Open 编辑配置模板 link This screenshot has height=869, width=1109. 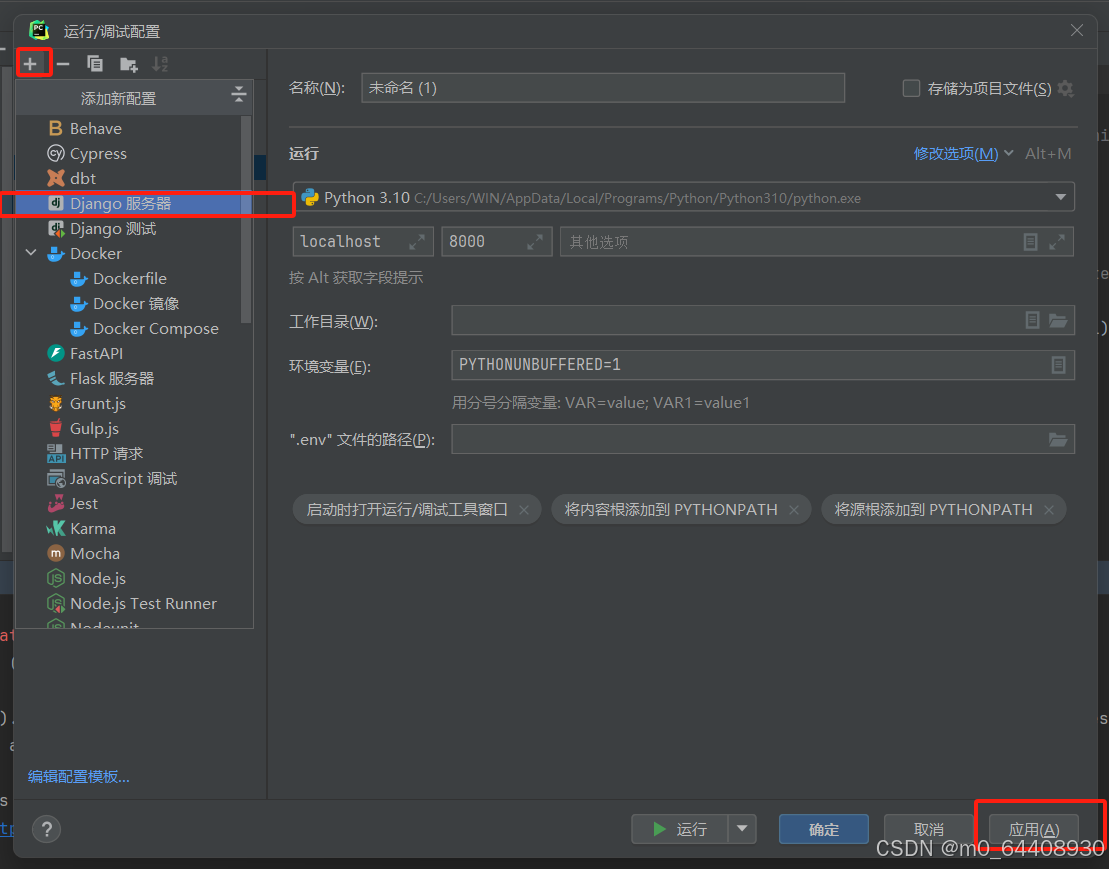79,776
